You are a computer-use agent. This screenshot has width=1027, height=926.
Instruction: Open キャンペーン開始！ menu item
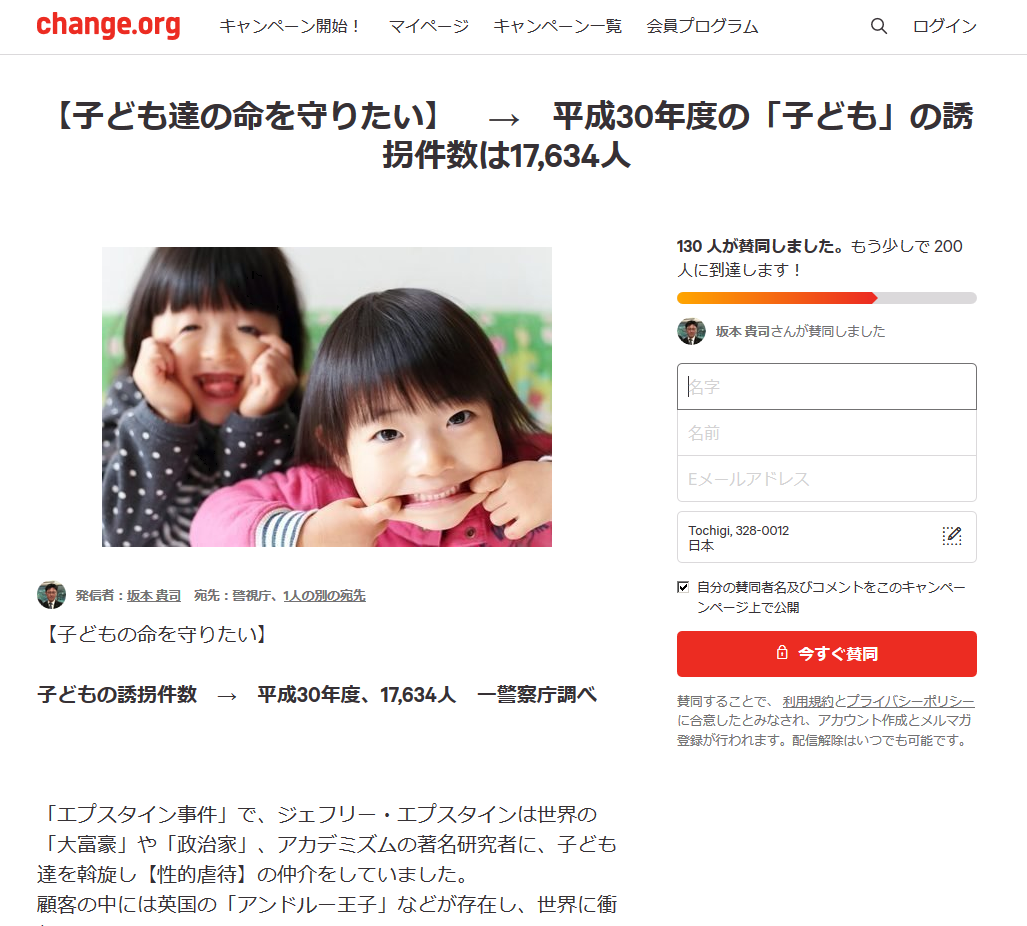point(291,26)
